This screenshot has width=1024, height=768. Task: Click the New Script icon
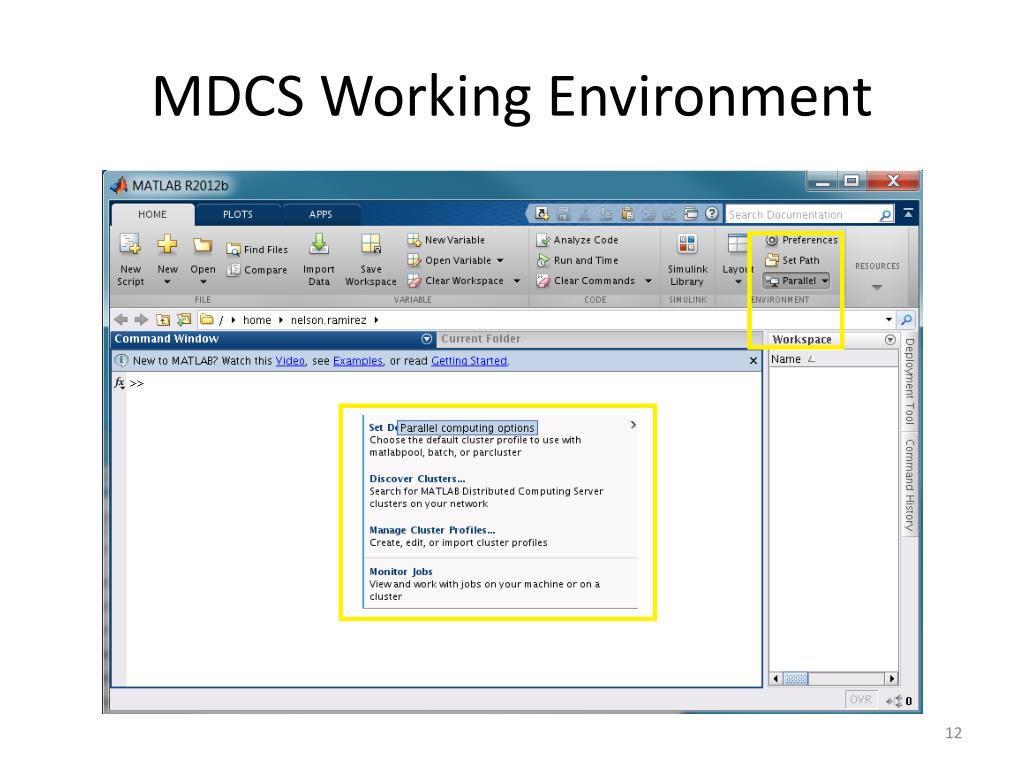[x=130, y=244]
